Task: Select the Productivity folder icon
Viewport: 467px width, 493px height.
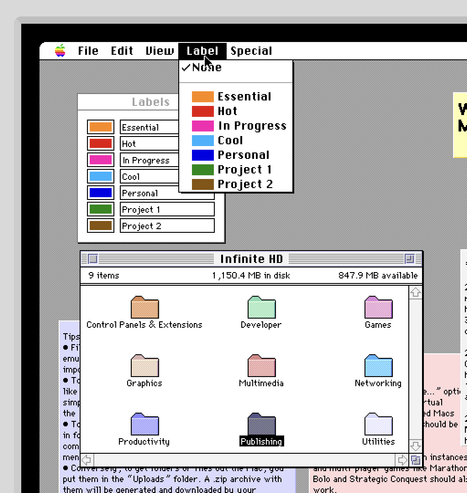Action: pyautogui.click(x=145, y=424)
